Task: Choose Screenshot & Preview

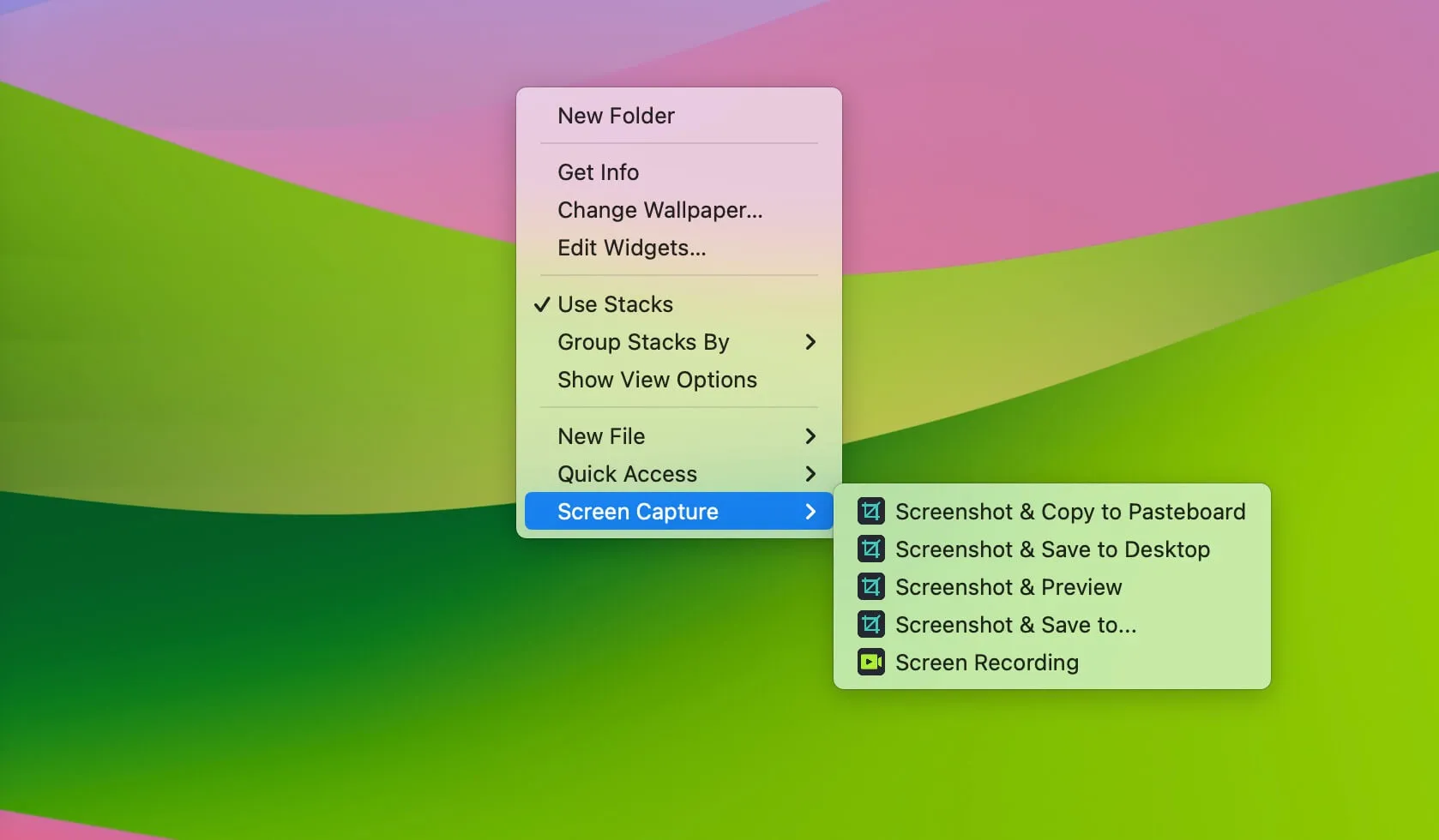Action: (x=1009, y=586)
